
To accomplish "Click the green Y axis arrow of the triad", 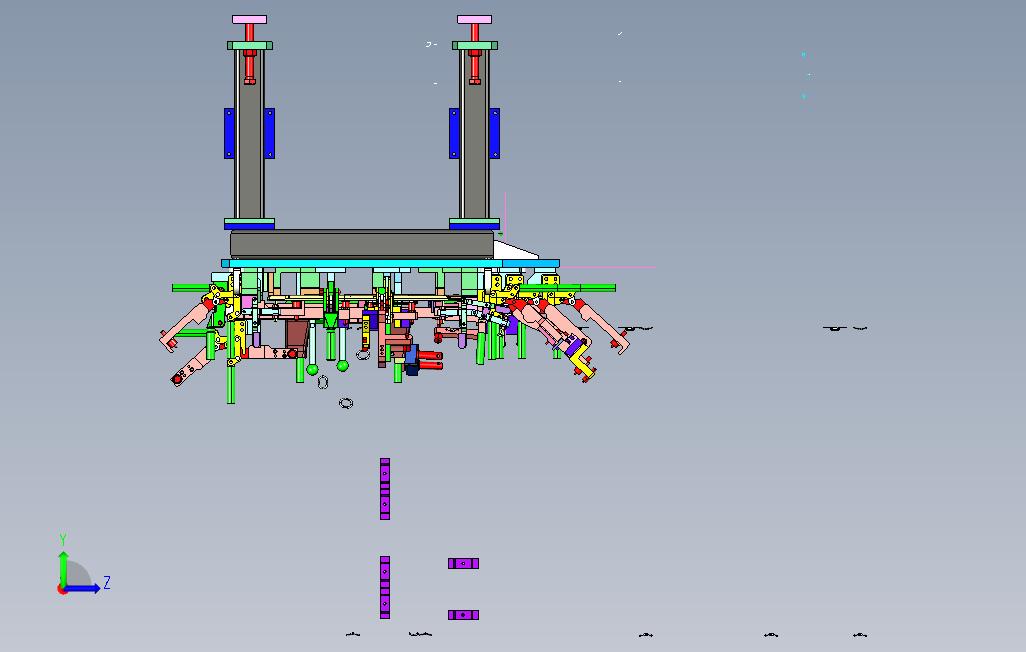I will (63, 568).
